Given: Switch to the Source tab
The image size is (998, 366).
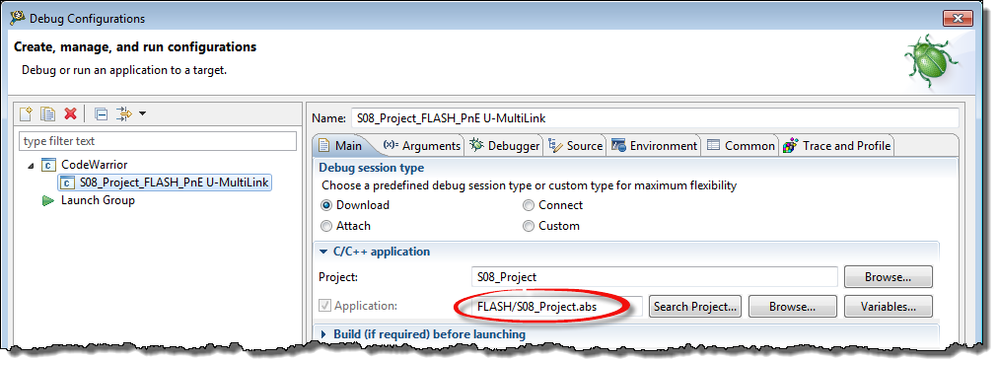Looking at the screenshot, I should pos(575,146).
